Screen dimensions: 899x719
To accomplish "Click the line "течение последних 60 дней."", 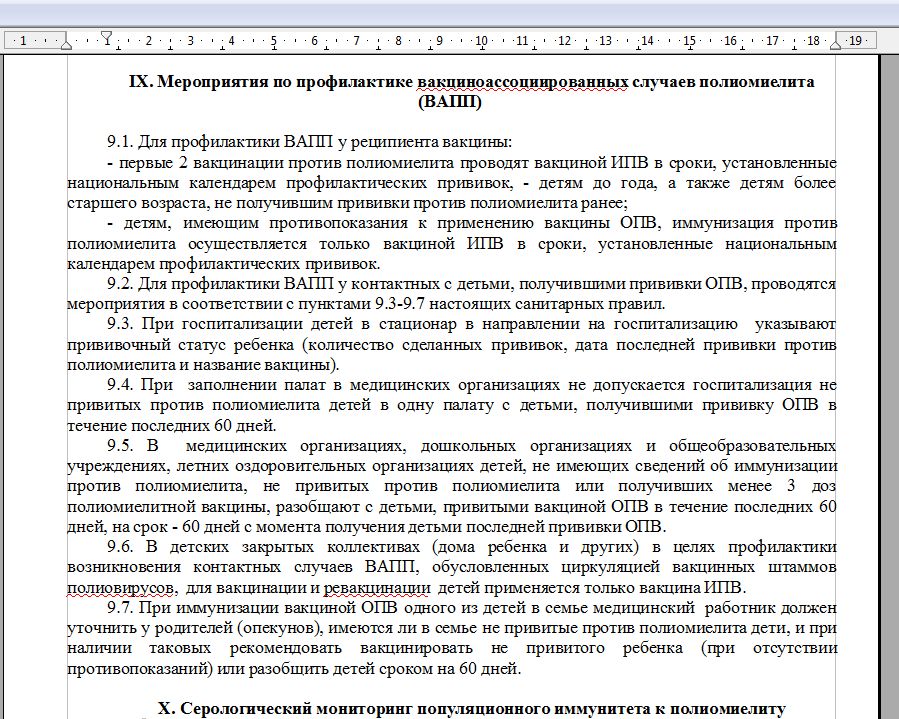I will [x=172, y=425].
